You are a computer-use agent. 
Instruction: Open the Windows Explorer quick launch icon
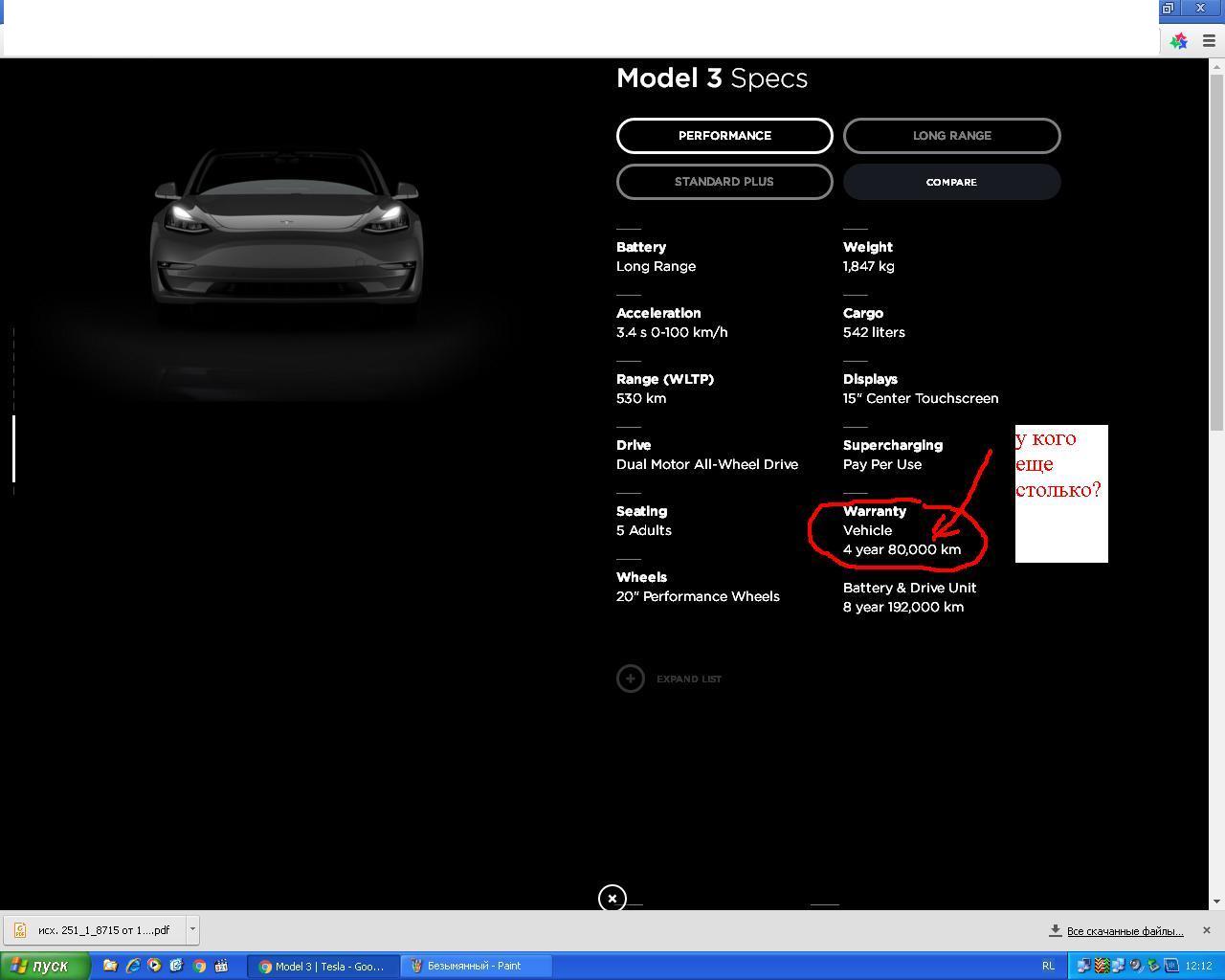point(110,966)
